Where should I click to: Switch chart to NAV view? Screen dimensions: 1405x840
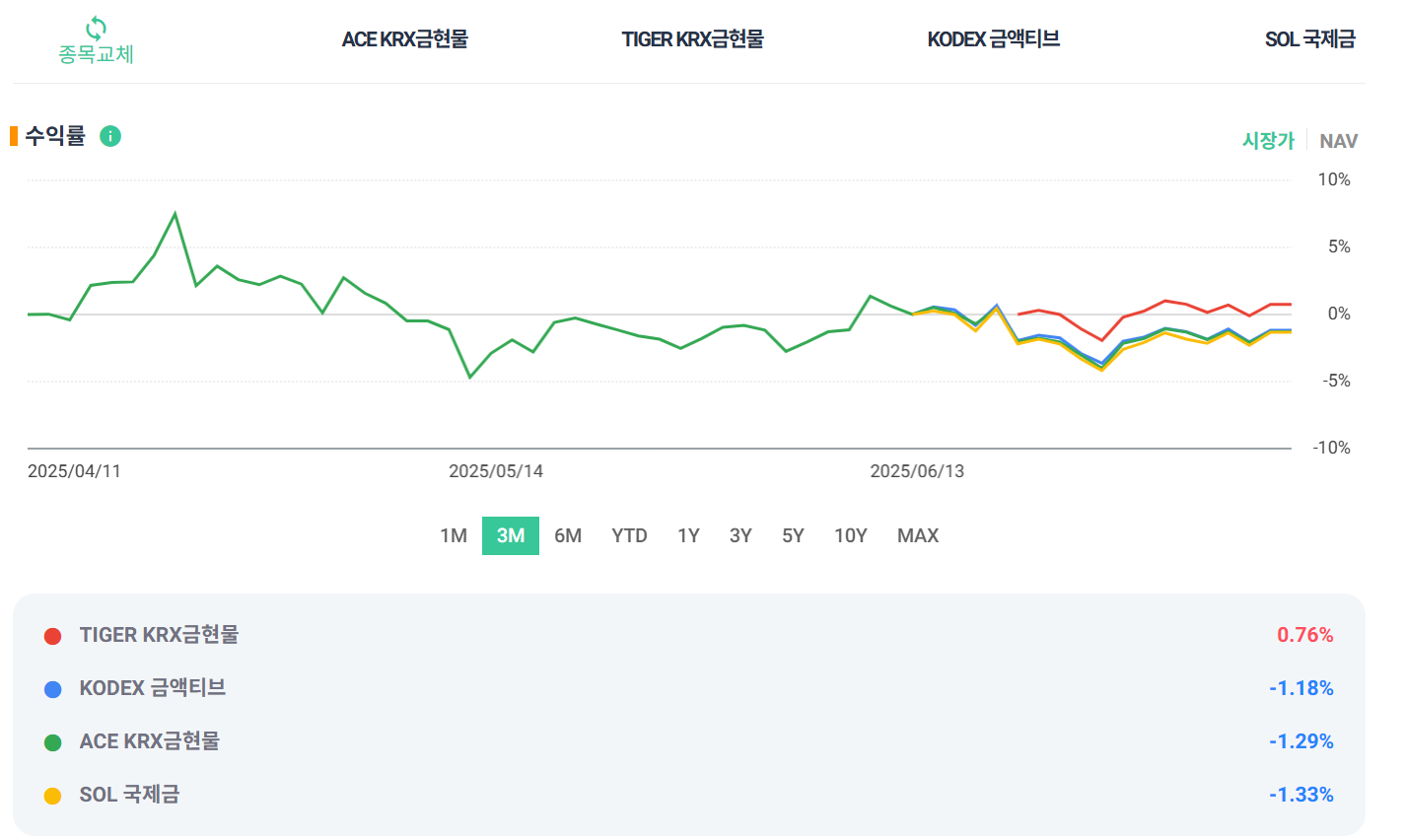point(1339,141)
